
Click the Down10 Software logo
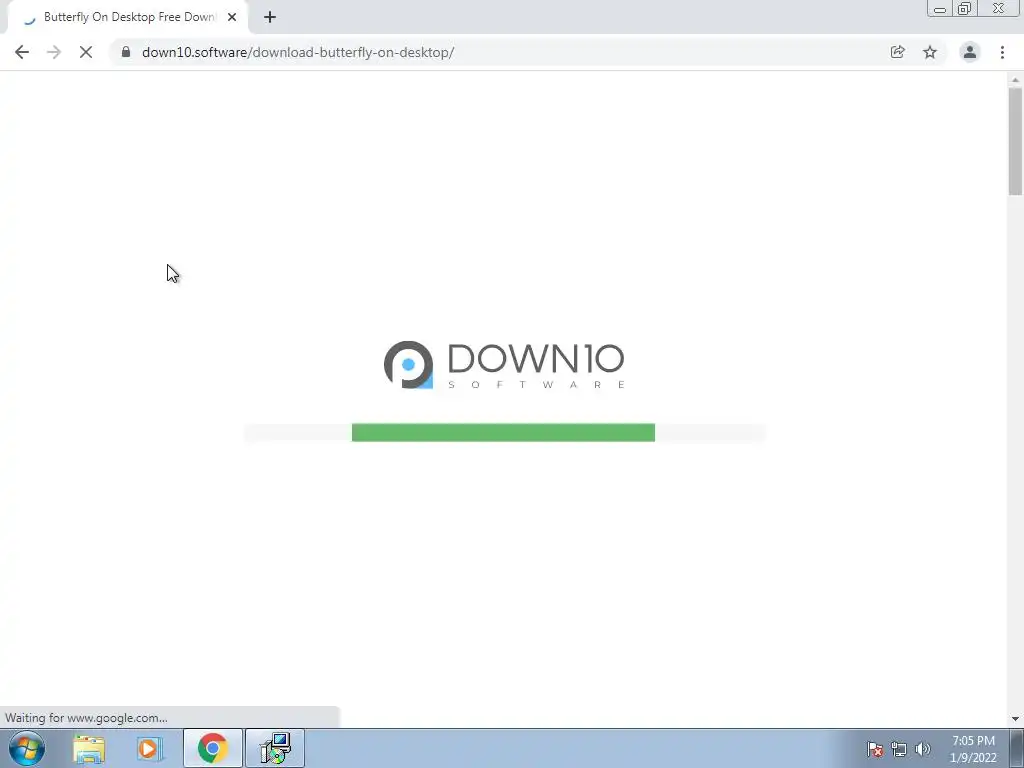(x=504, y=364)
